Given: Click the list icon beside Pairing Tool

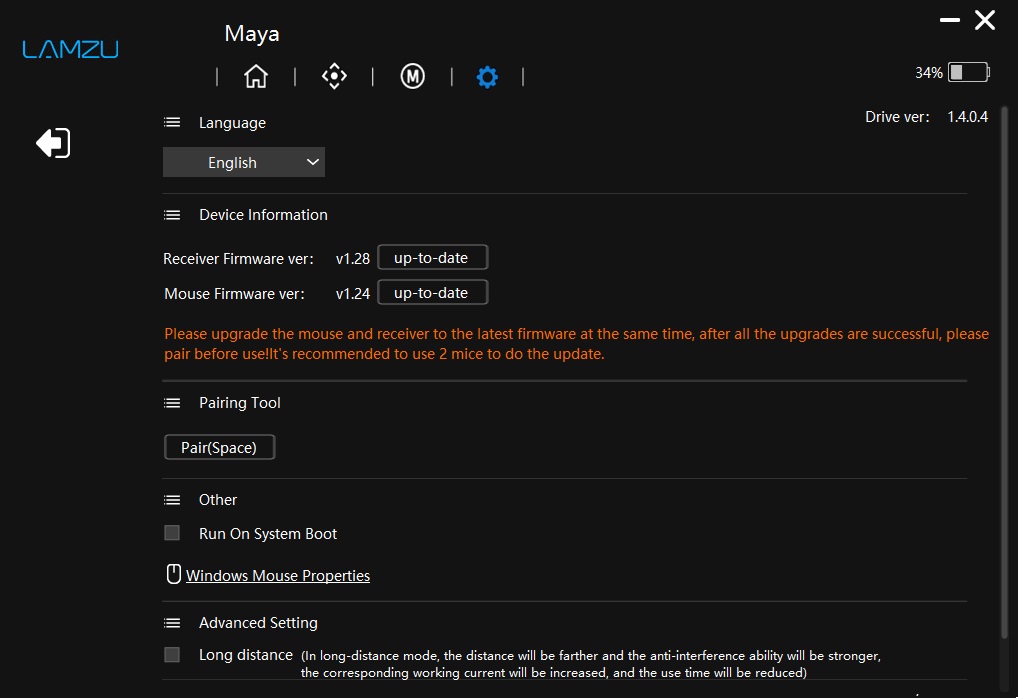Looking at the screenshot, I should point(172,403).
